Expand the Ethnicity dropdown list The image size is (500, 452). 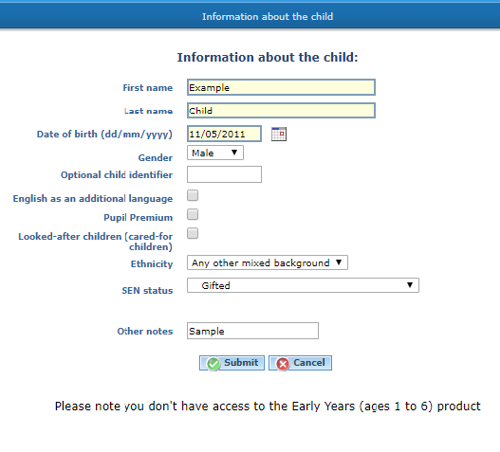[x=267, y=263]
